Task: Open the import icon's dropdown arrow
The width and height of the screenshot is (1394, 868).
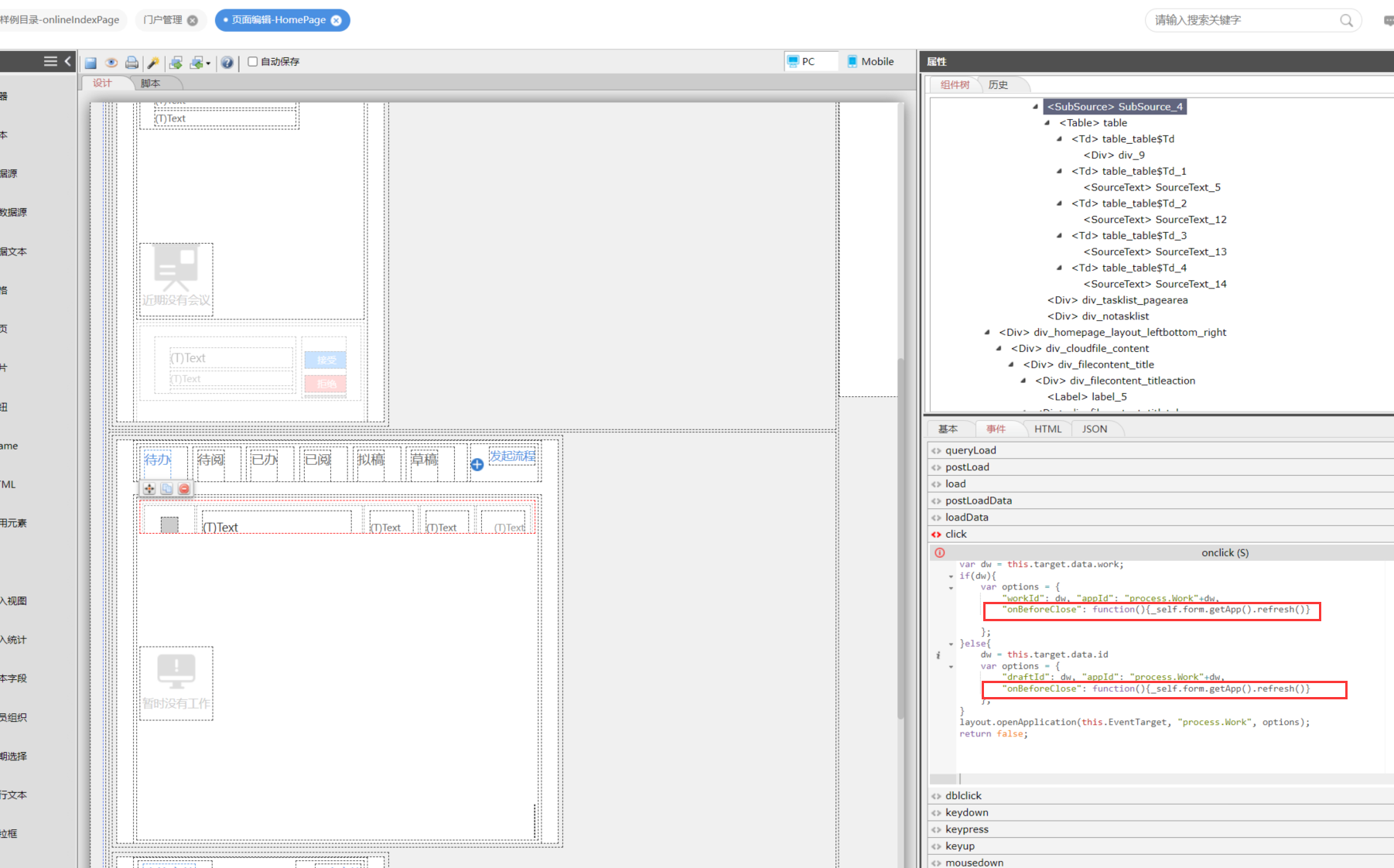Action: (x=208, y=63)
